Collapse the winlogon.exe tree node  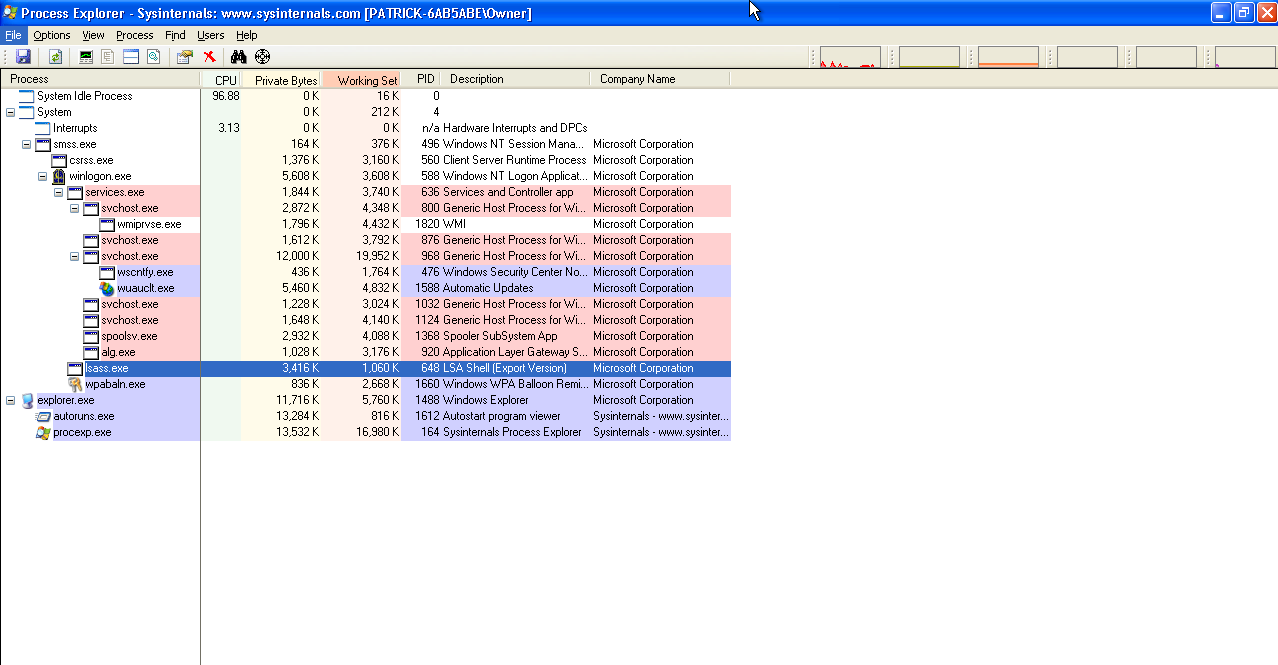pyautogui.click(x=43, y=176)
